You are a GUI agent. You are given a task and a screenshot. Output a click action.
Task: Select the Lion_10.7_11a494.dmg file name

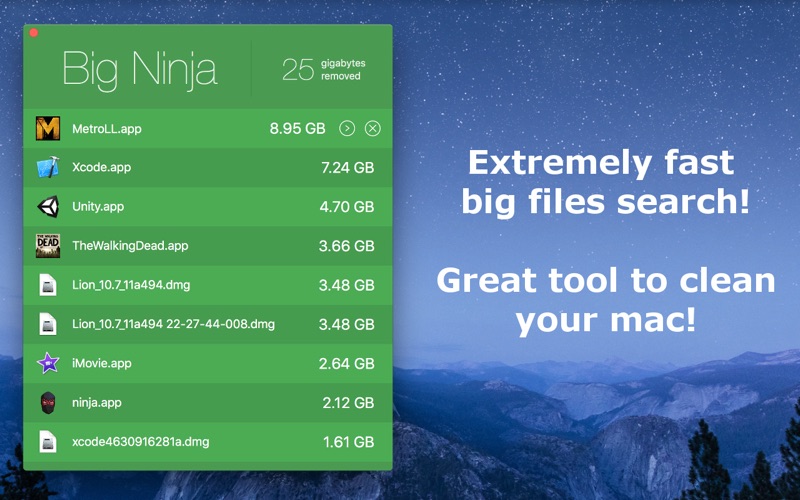pyautogui.click(x=131, y=285)
